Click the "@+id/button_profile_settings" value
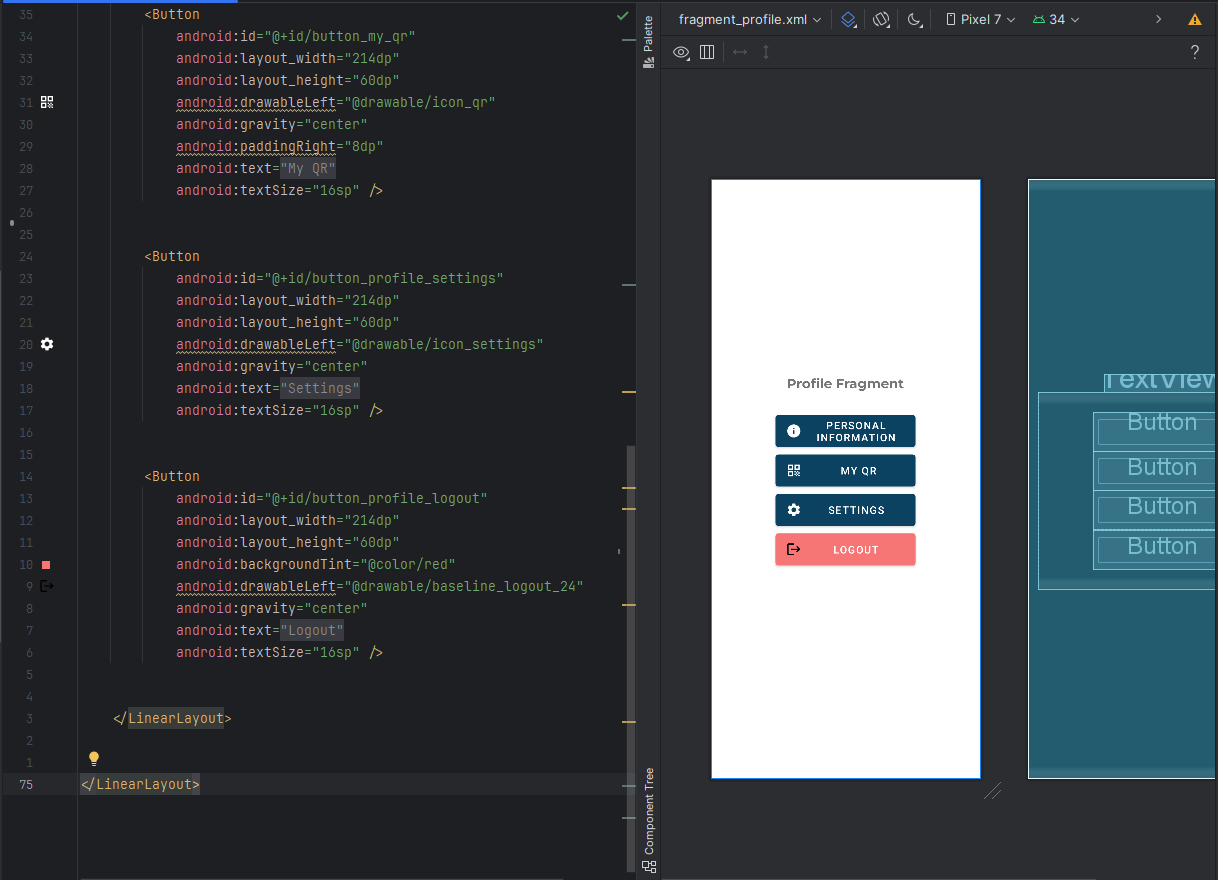Screen dimensions: 1218x880 (x=383, y=278)
